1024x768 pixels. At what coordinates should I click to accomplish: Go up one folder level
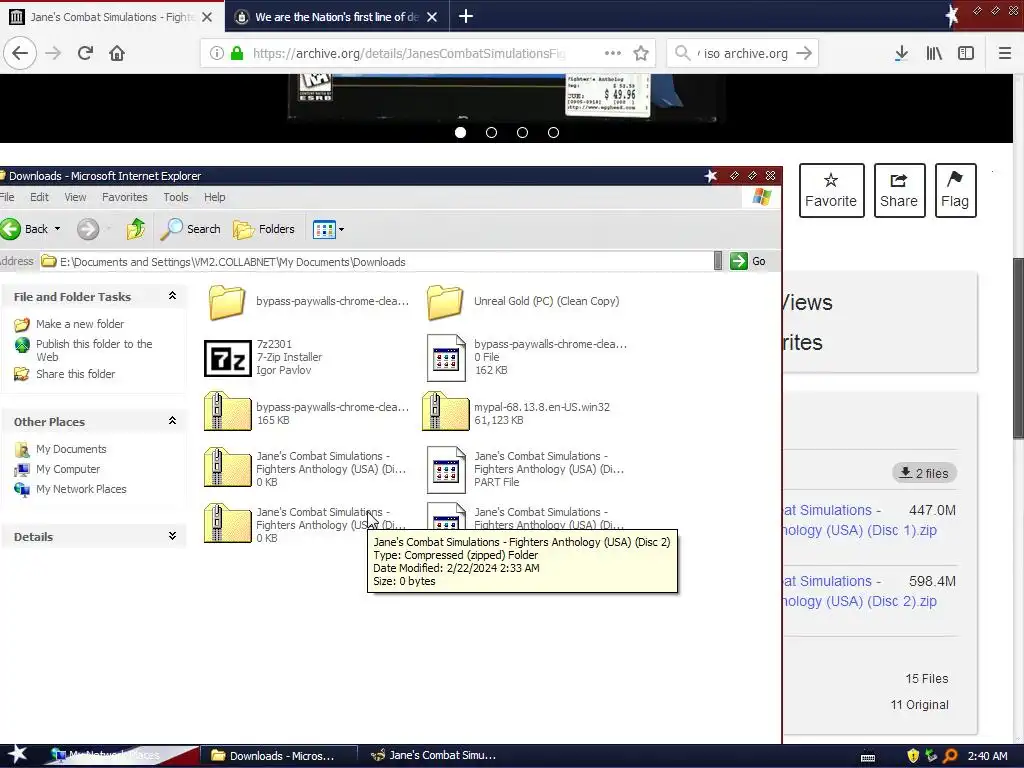[136, 229]
